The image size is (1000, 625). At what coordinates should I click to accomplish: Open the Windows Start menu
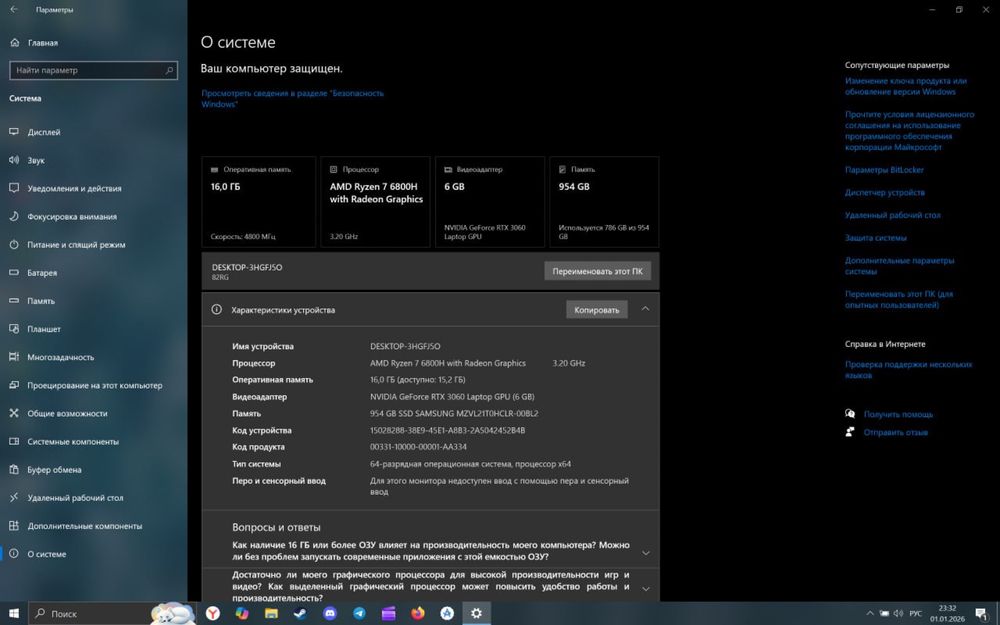coord(13,614)
